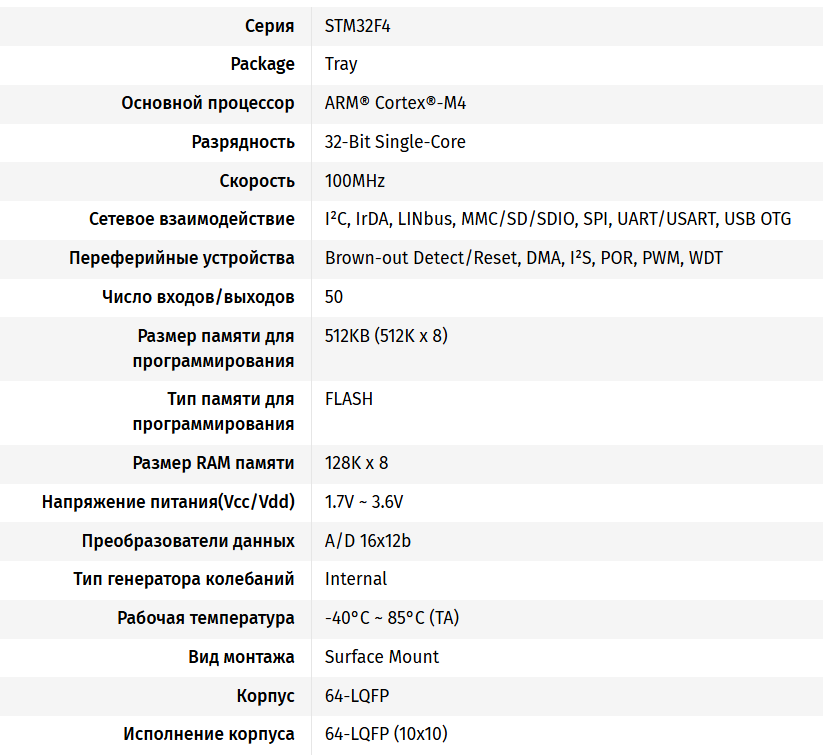Click the Скорость row label
Image resolution: width=823 pixels, height=755 pixels.
coord(257,181)
